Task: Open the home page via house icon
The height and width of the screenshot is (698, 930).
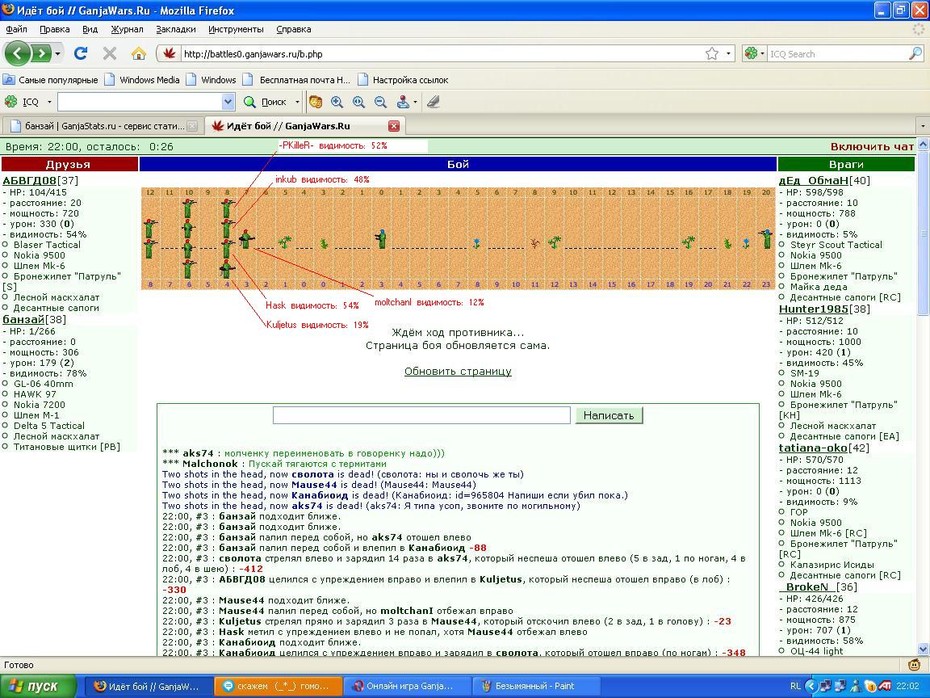Action: click(138, 53)
